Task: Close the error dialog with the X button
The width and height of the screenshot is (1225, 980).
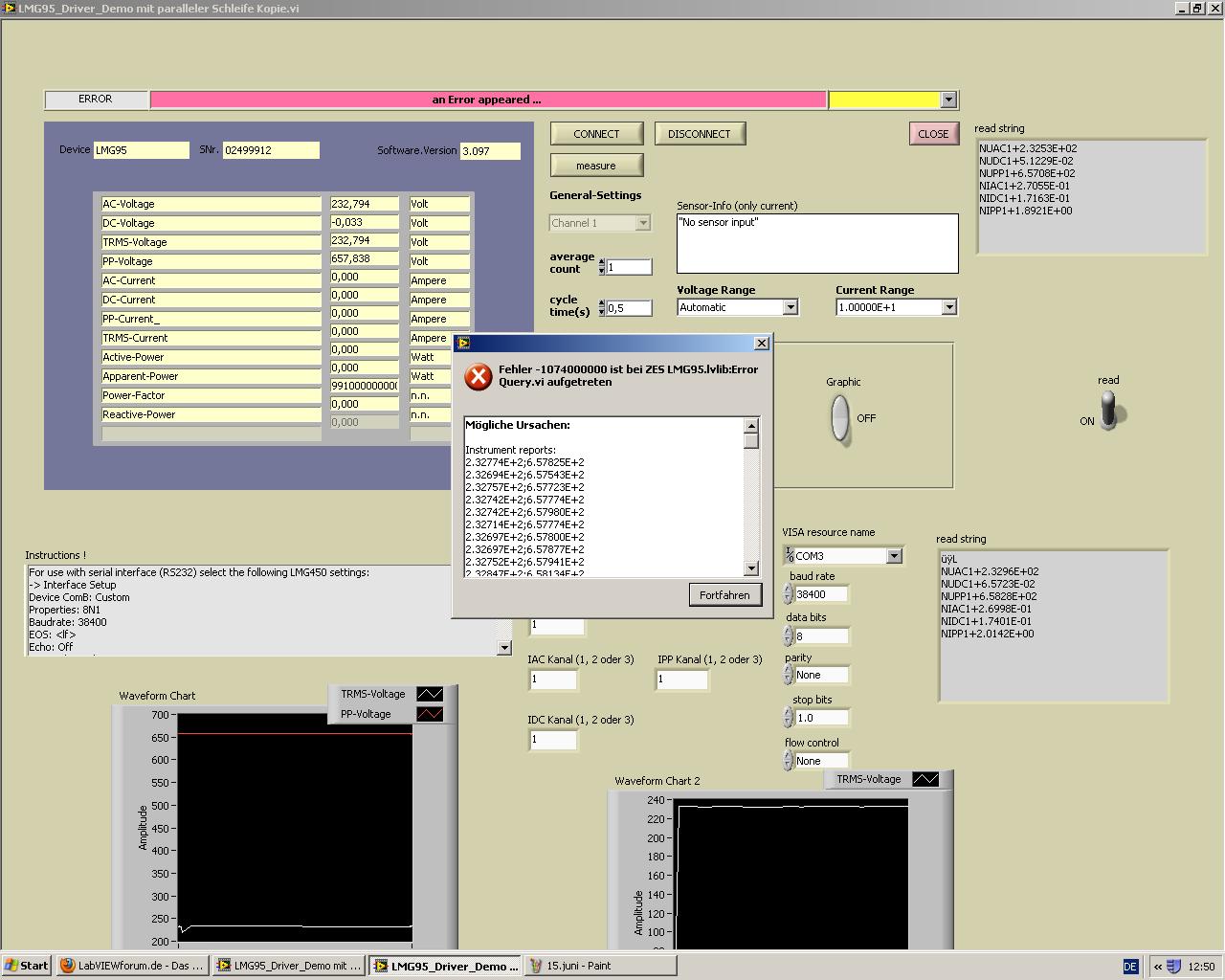Action: click(762, 343)
